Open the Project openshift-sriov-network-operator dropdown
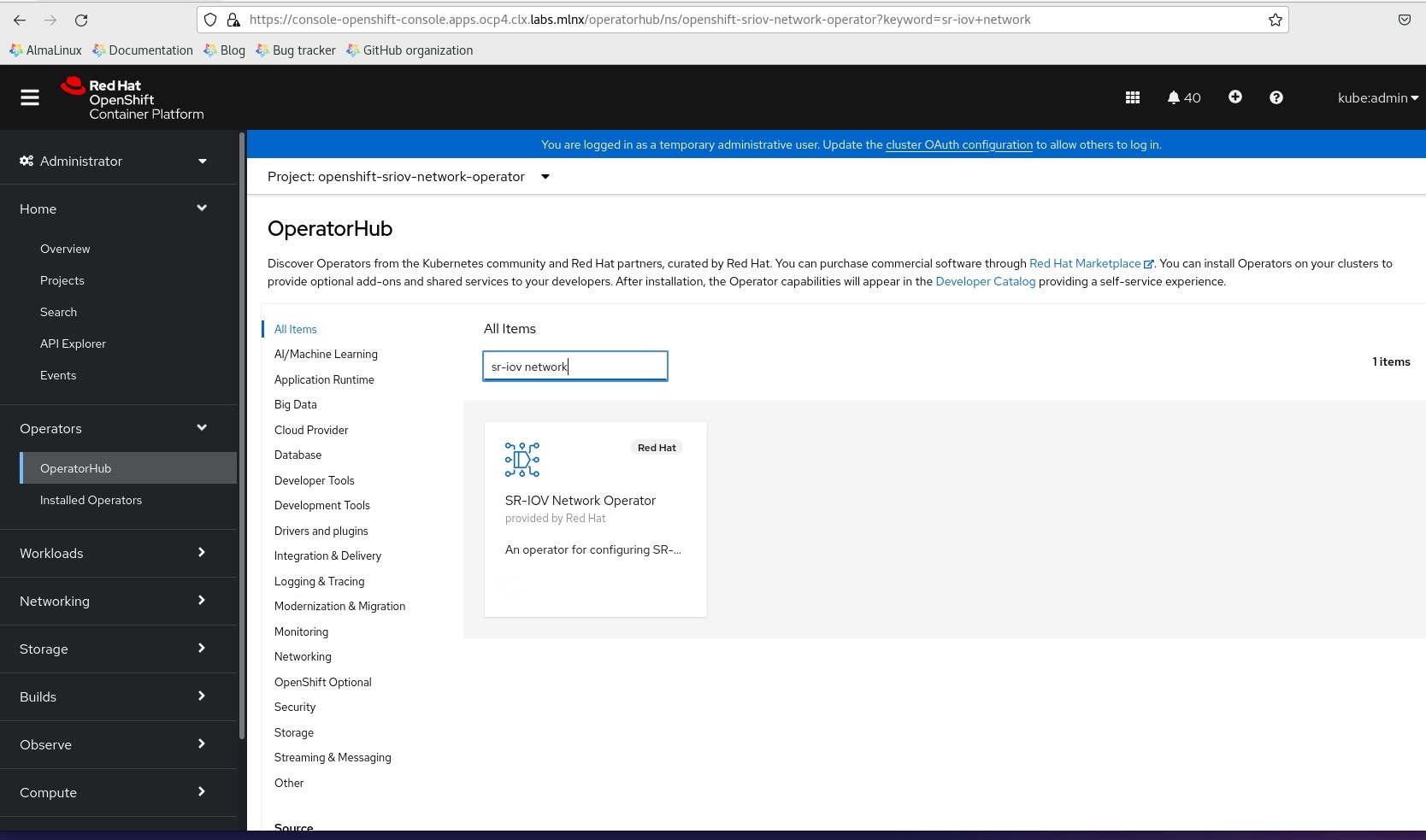The width and height of the screenshot is (1426, 840). tap(408, 177)
